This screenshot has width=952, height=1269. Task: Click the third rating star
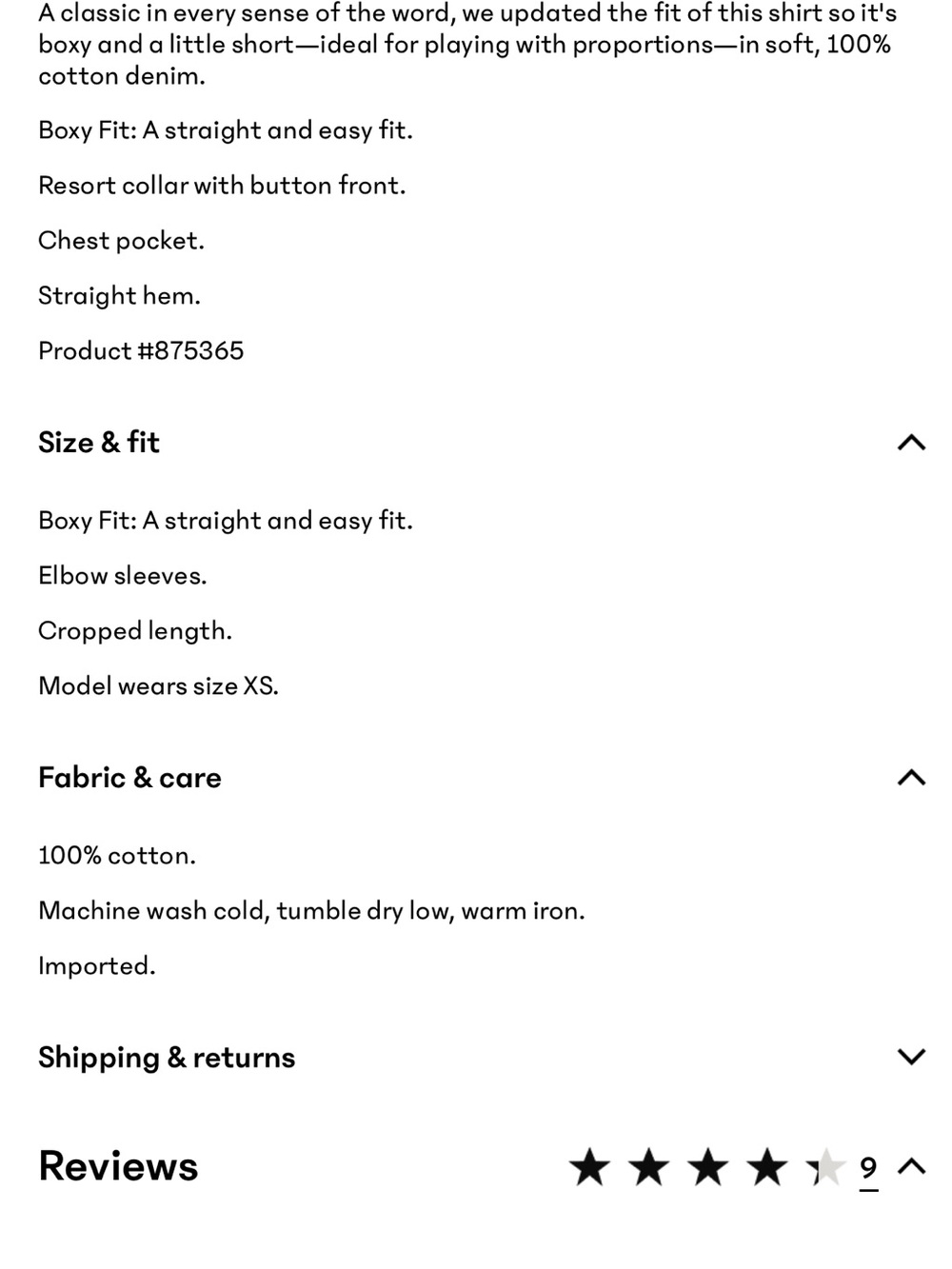[708, 1167]
